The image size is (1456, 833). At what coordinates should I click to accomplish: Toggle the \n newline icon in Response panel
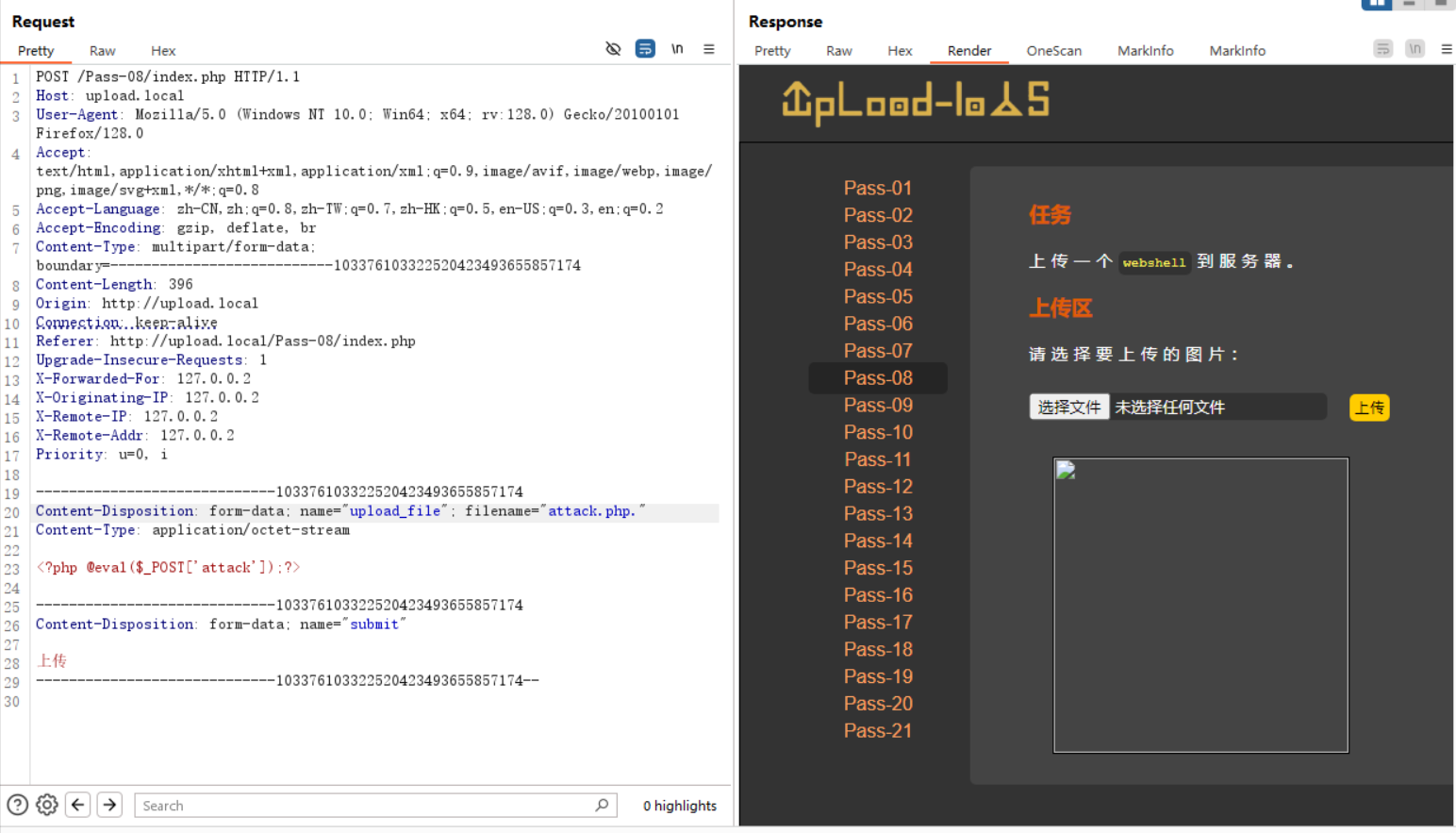coord(1415,49)
